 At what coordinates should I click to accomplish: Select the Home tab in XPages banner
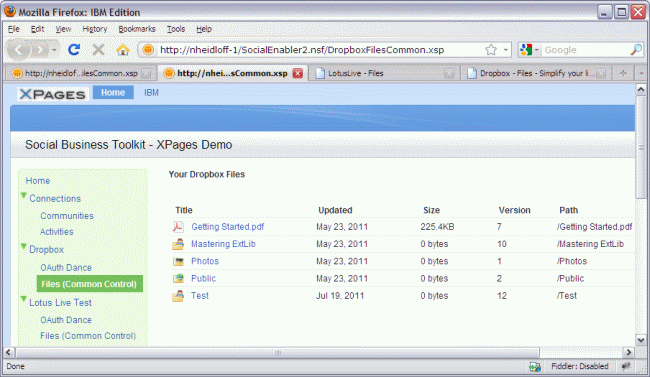pyautogui.click(x=113, y=92)
